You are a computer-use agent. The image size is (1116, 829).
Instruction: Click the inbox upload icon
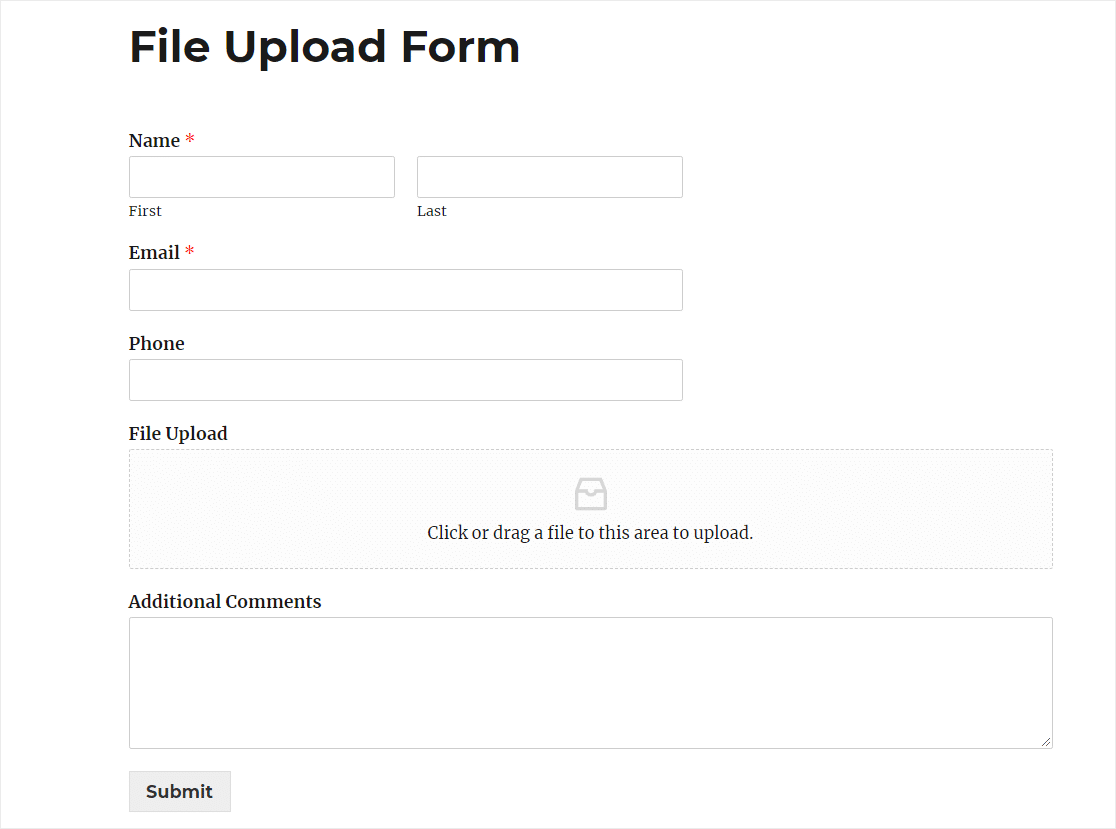click(x=591, y=494)
